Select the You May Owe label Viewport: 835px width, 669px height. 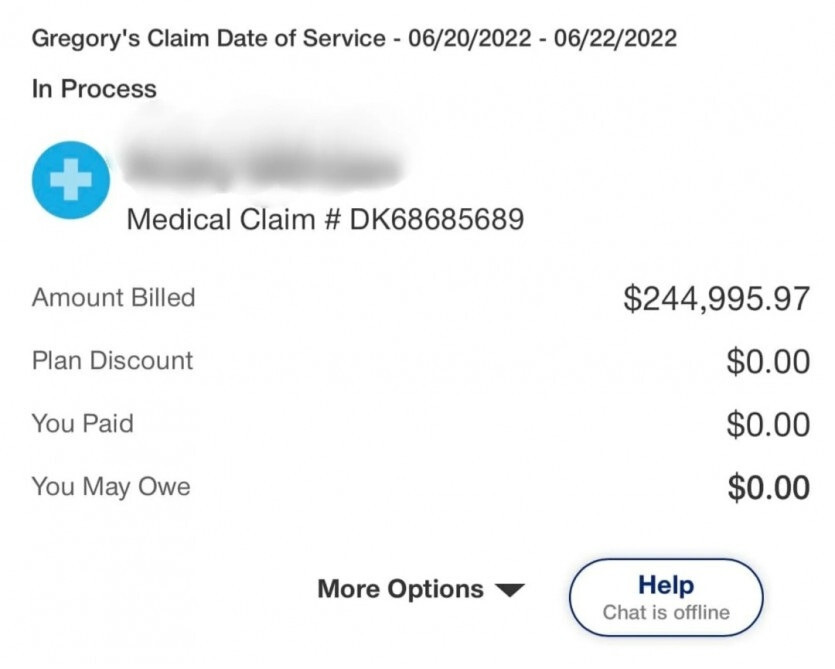pos(111,487)
